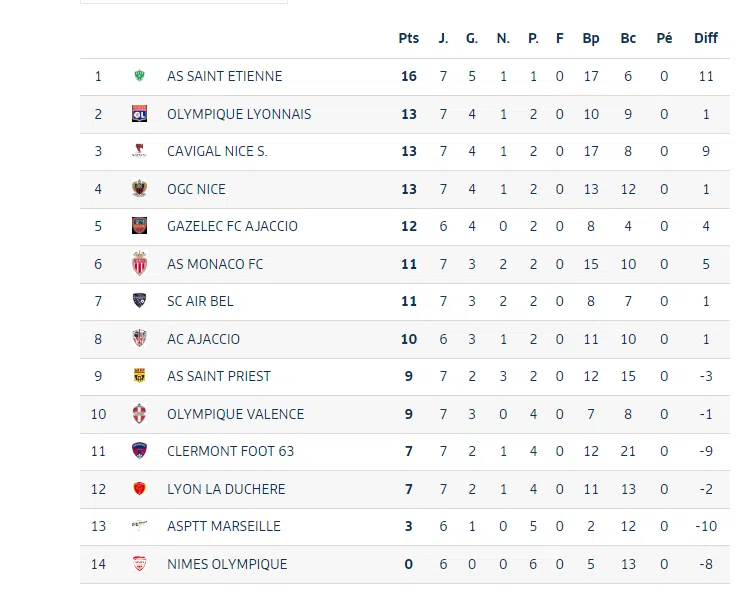Viewport: 743px width, 608px height.
Task: Click the AS Saint Priest logo
Action: pos(140,376)
